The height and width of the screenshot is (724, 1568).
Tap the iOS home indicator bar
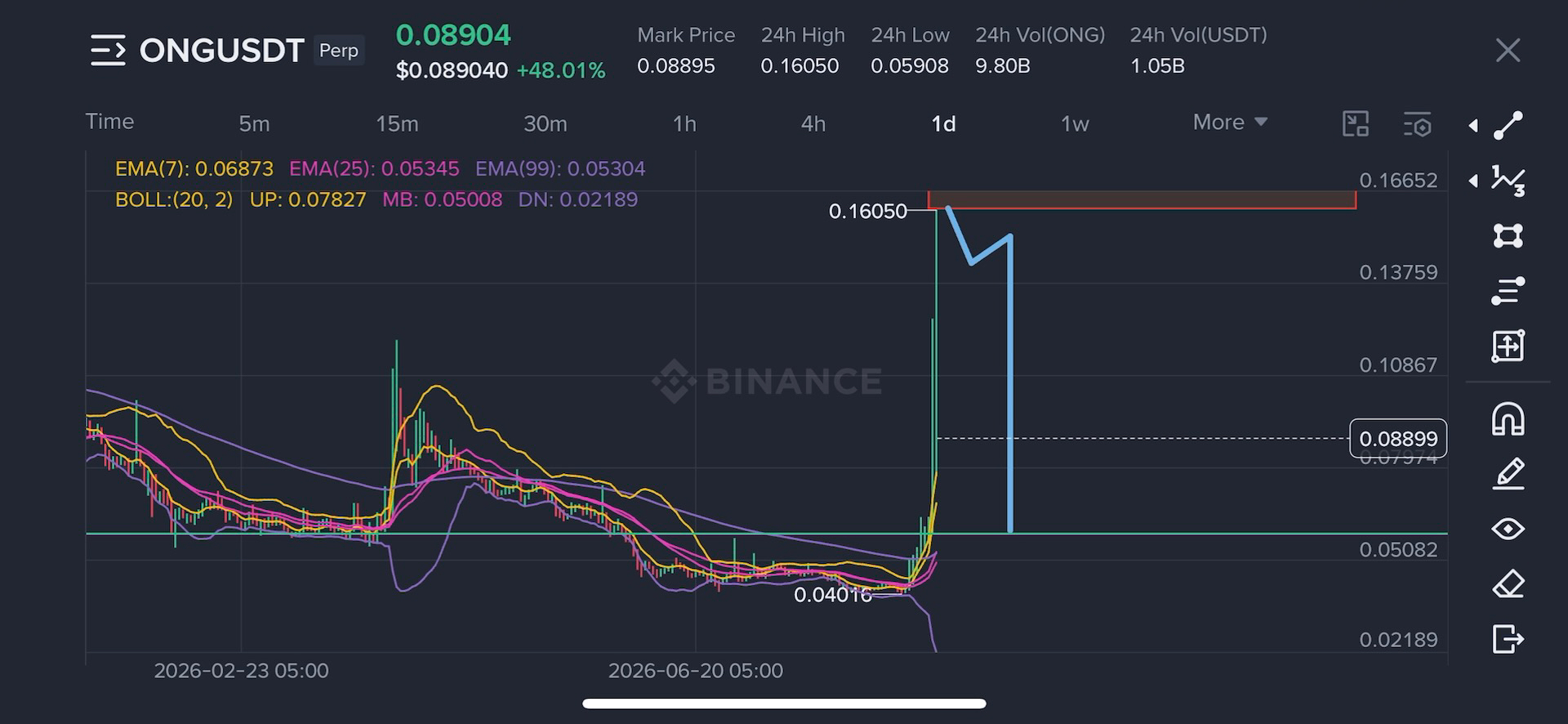(x=784, y=704)
